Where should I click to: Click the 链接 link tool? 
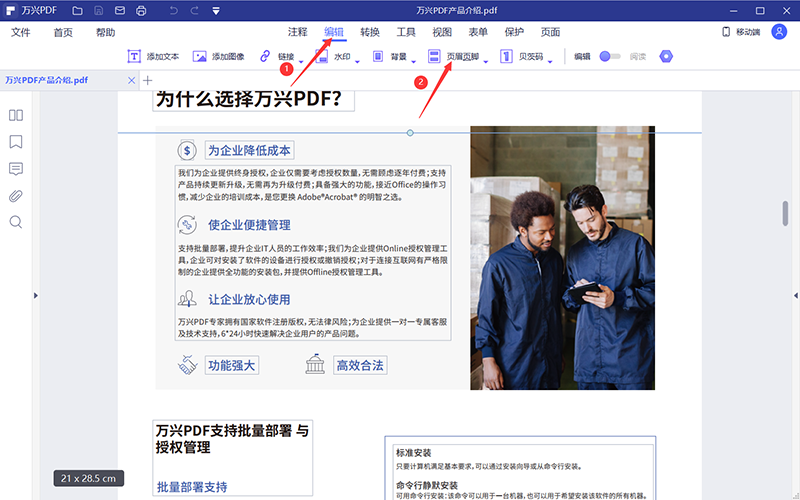[278, 56]
